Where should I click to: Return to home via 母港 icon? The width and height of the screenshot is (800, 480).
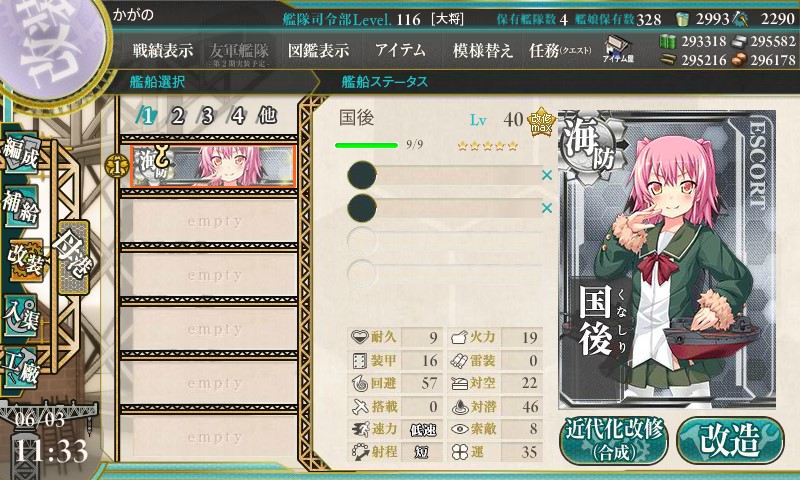pos(73,258)
